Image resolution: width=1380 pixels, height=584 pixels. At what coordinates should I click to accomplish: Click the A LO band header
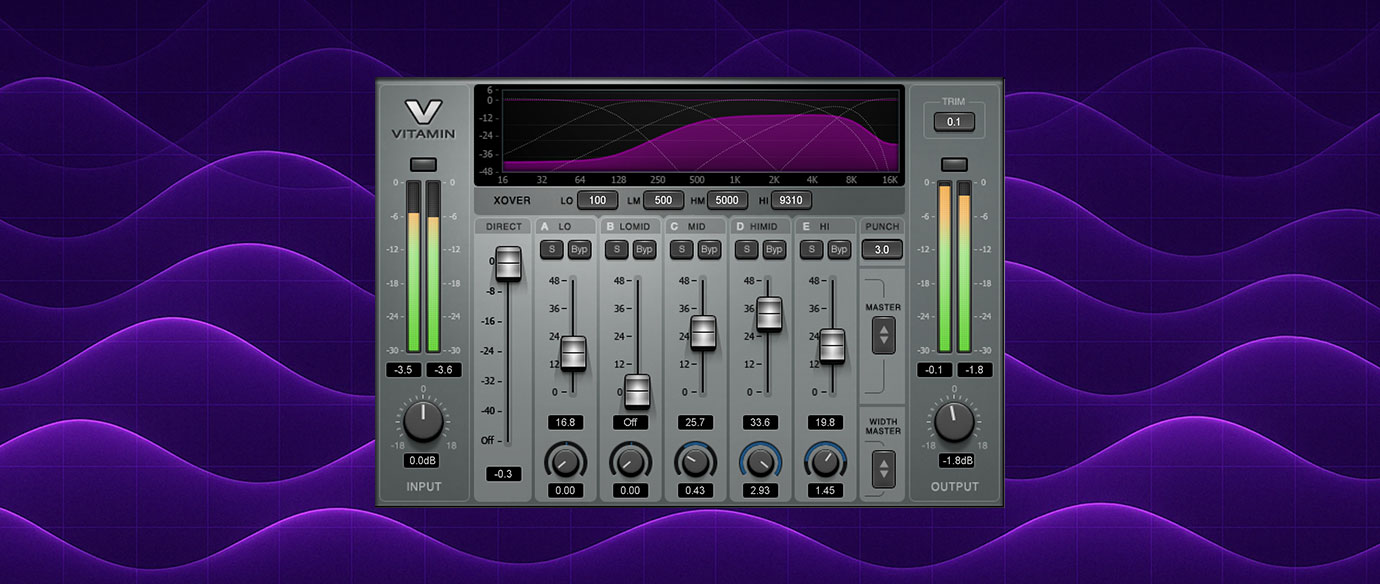(565, 227)
